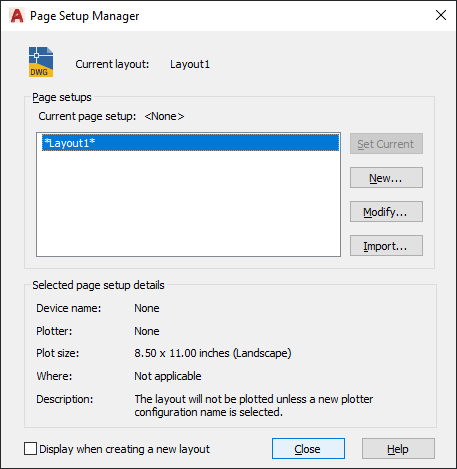Open Modify for the selected page setup
Screen dimensions: 457x469
click(x=386, y=212)
